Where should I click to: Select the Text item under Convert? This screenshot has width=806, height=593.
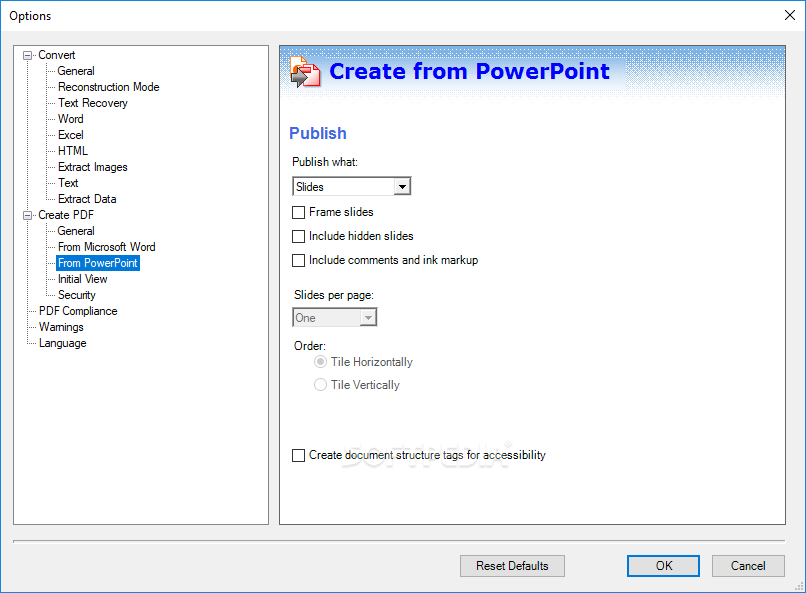point(68,183)
